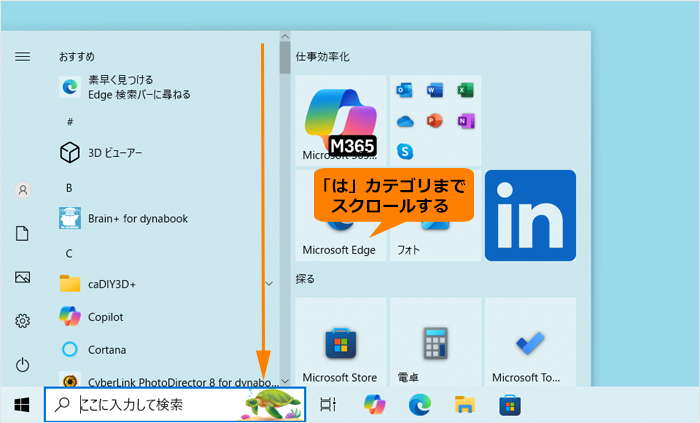The width and height of the screenshot is (700, 423).
Task: Click the Windows Start button
Action: (22, 405)
